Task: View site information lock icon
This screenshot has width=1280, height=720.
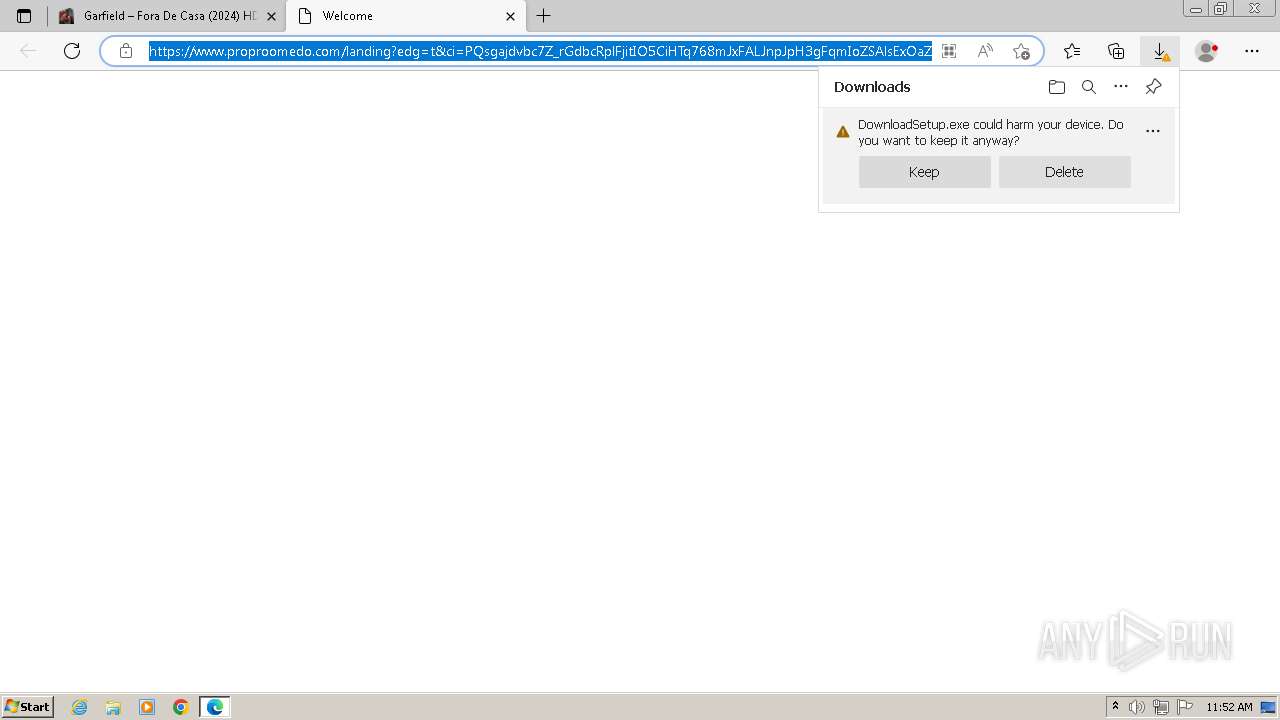Action: tap(126, 51)
